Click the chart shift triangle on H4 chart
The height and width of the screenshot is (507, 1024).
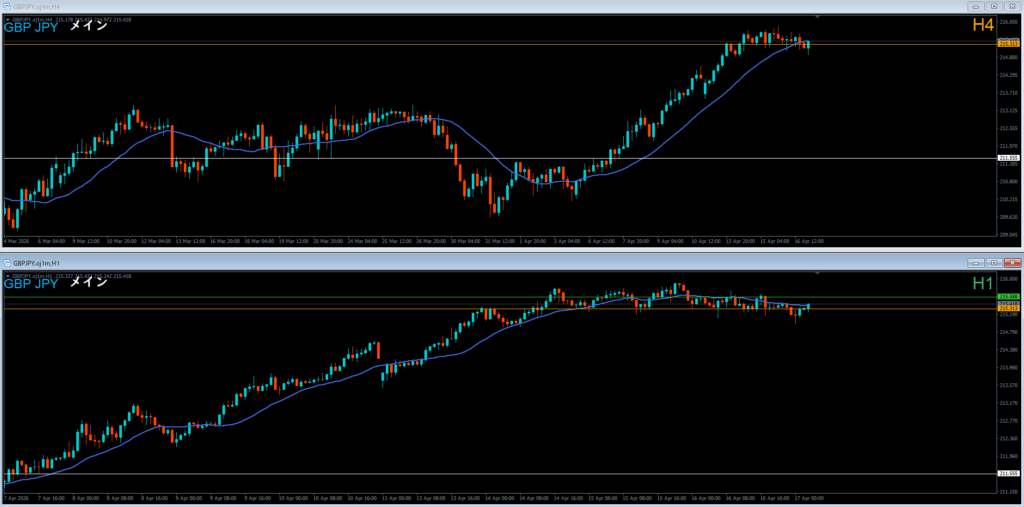819,17
